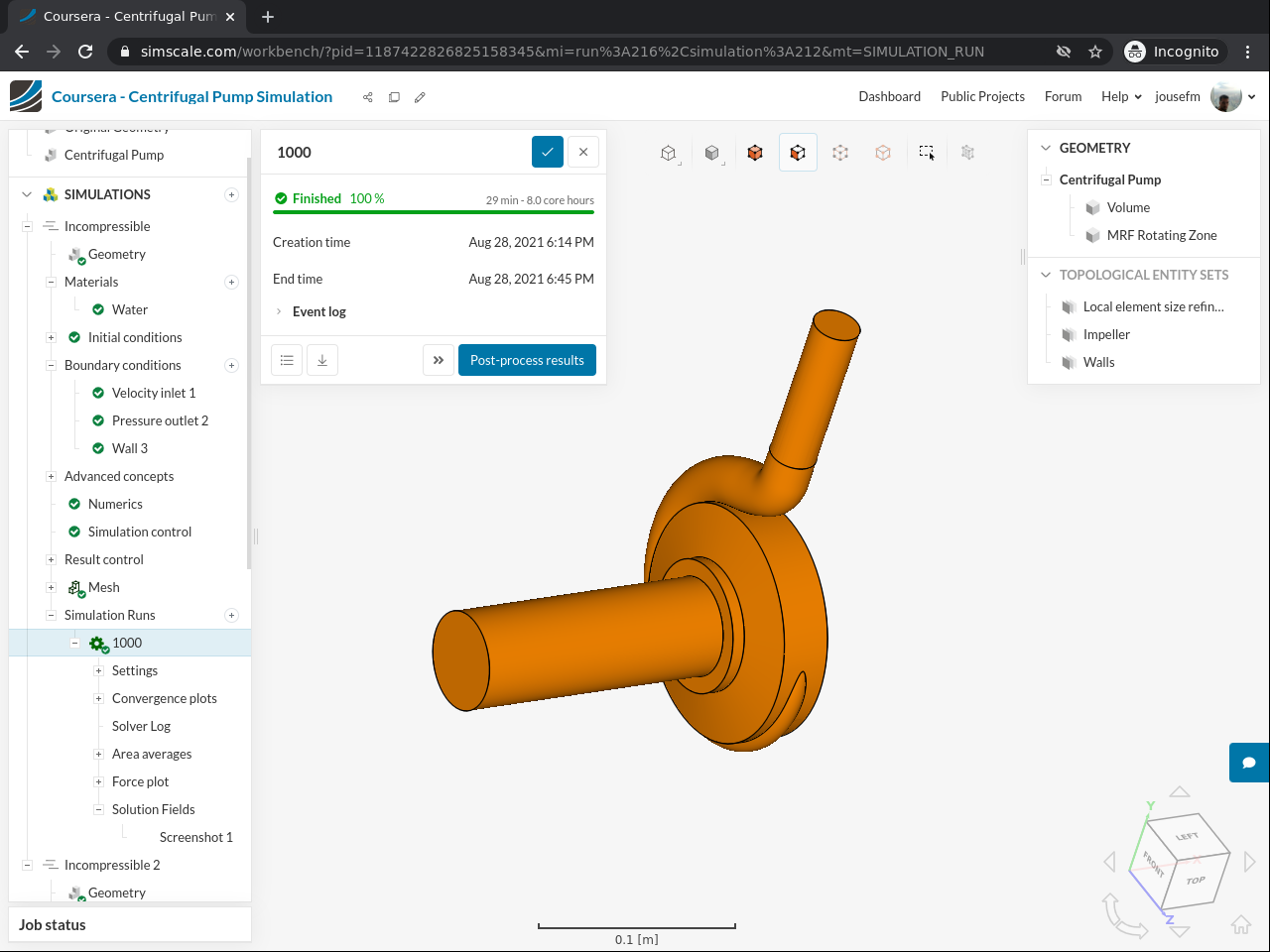
Task: Click the share project icon
Action: [368, 97]
